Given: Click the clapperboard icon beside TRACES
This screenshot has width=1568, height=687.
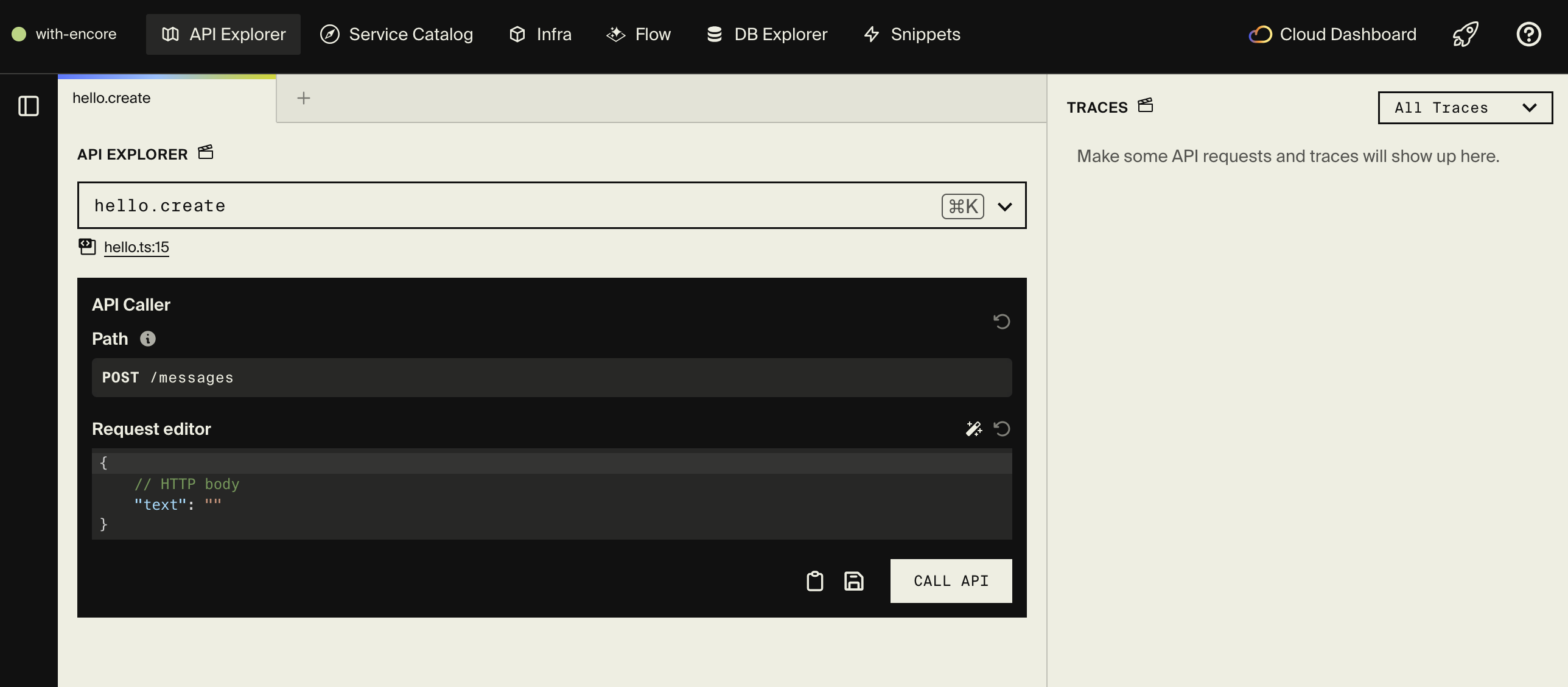Looking at the screenshot, I should [x=1145, y=105].
